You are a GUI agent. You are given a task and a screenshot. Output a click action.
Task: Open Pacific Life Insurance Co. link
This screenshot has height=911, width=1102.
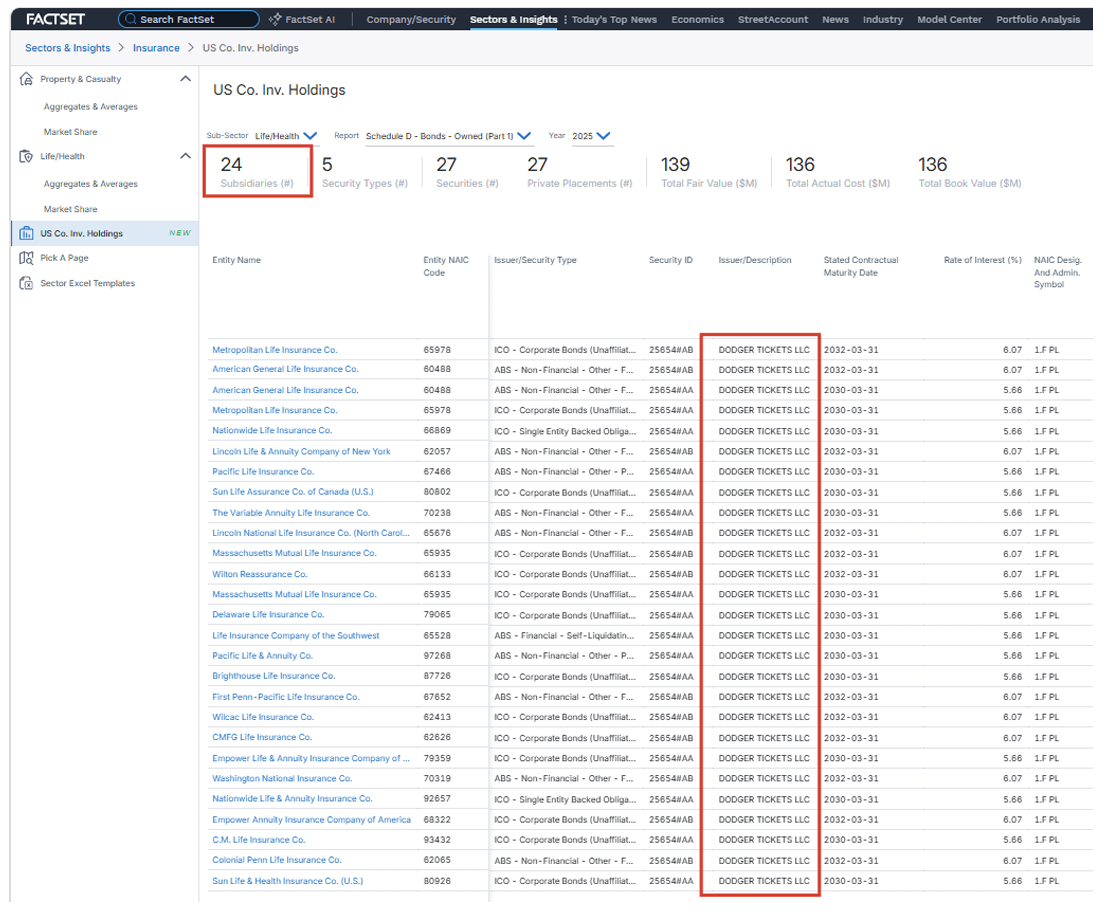point(263,472)
